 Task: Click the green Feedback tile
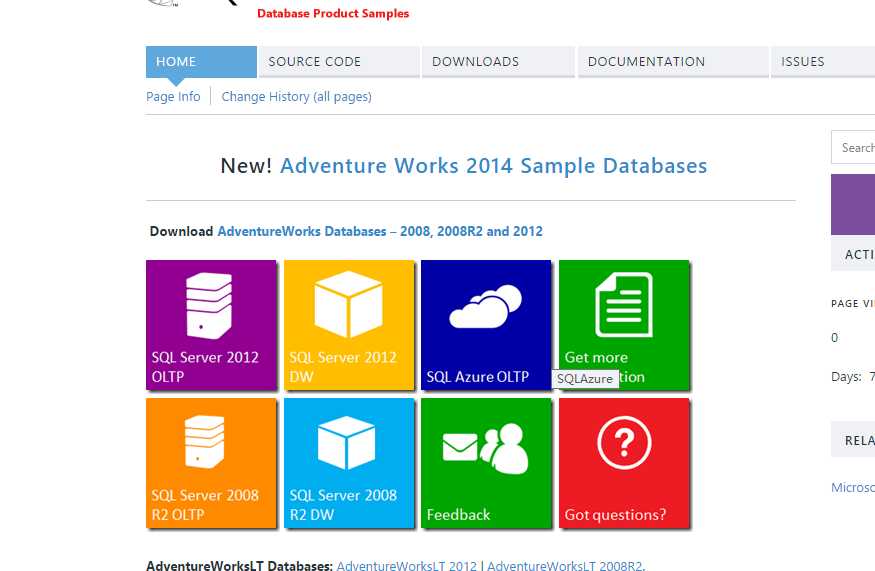click(486, 463)
